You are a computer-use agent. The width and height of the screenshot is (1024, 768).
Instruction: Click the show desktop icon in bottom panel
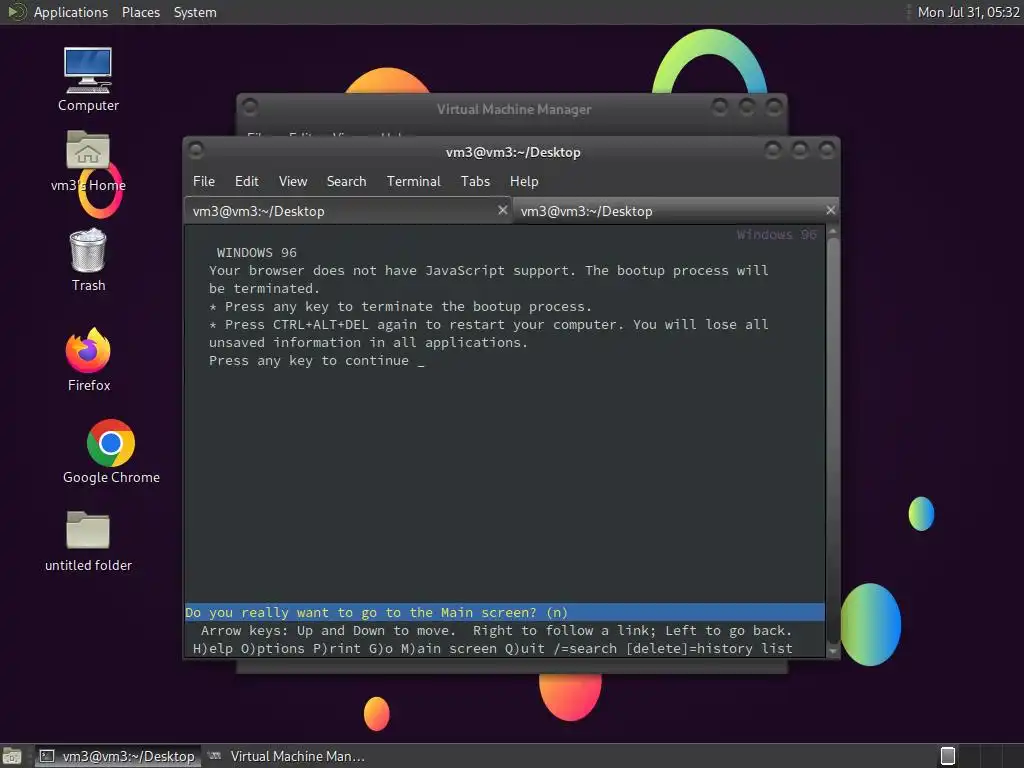[x=12, y=756]
